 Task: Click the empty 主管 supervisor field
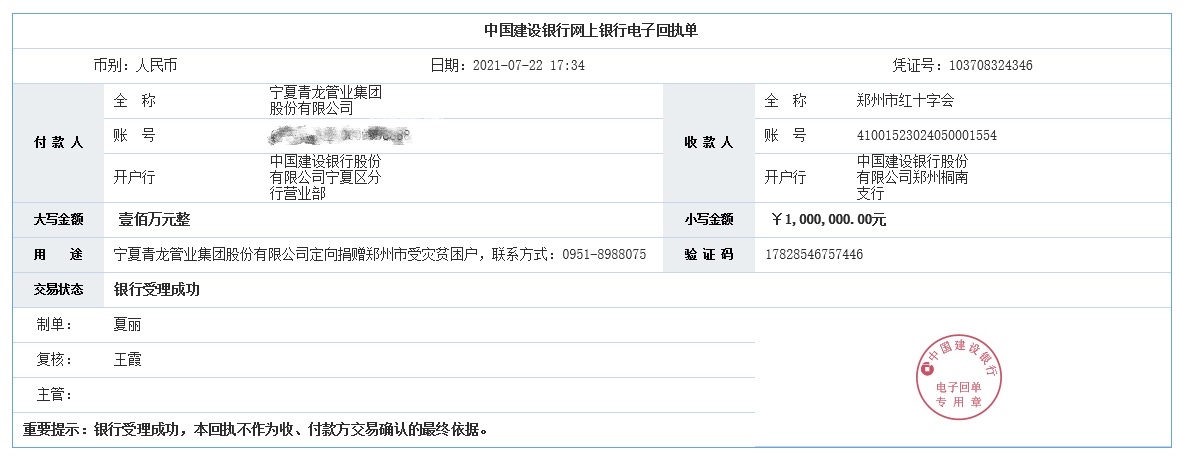point(429,395)
